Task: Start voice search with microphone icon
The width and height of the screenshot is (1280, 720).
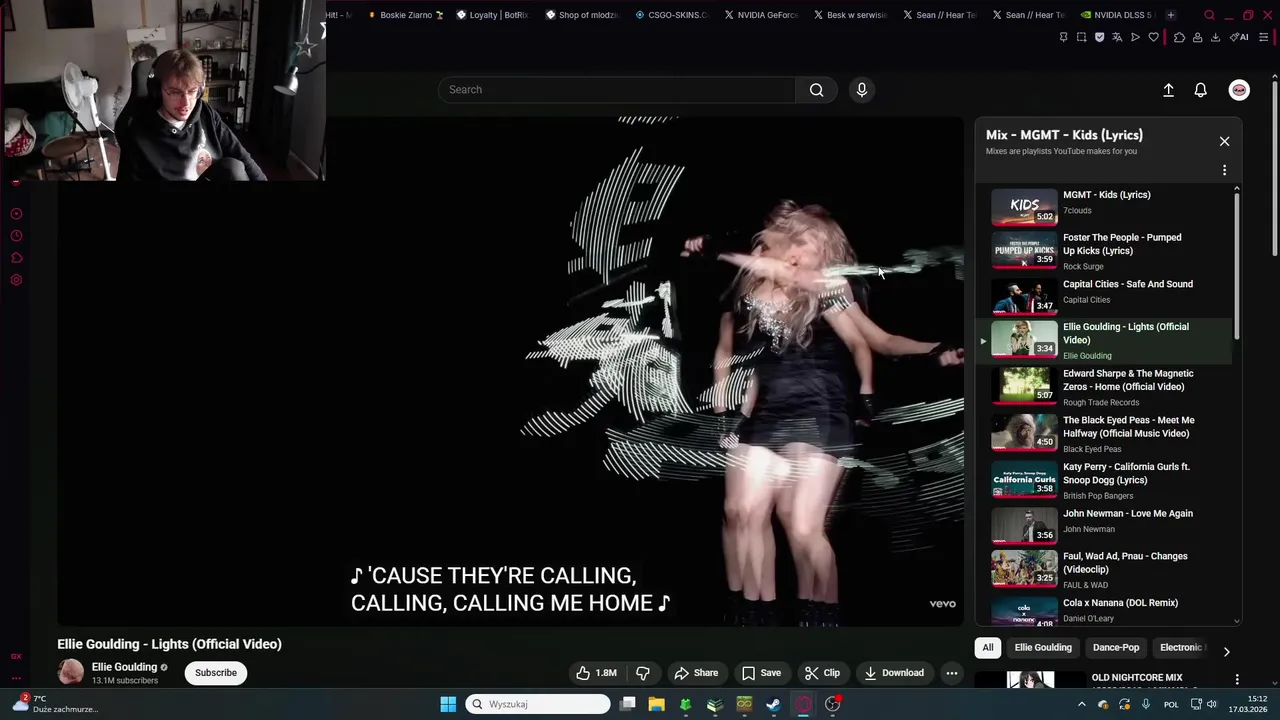Action: tap(862, 90)
